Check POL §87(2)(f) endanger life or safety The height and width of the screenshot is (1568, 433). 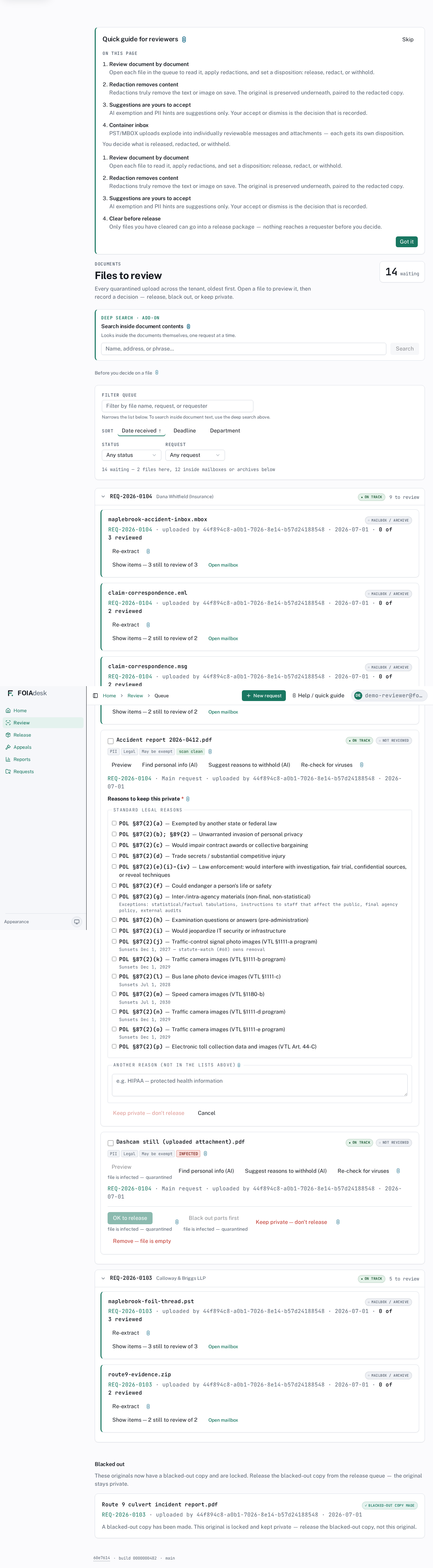[x=114, y=886]
